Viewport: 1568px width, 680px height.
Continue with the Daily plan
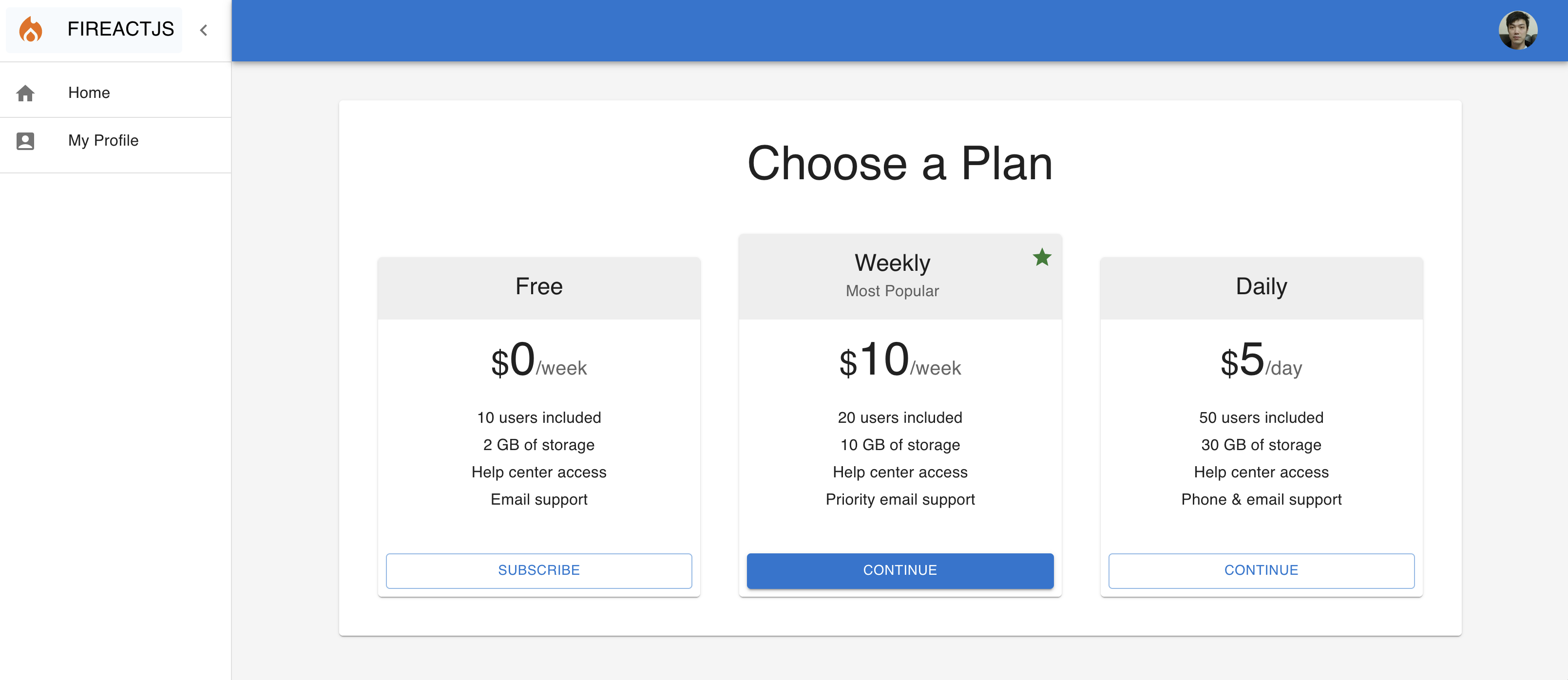1261,570
